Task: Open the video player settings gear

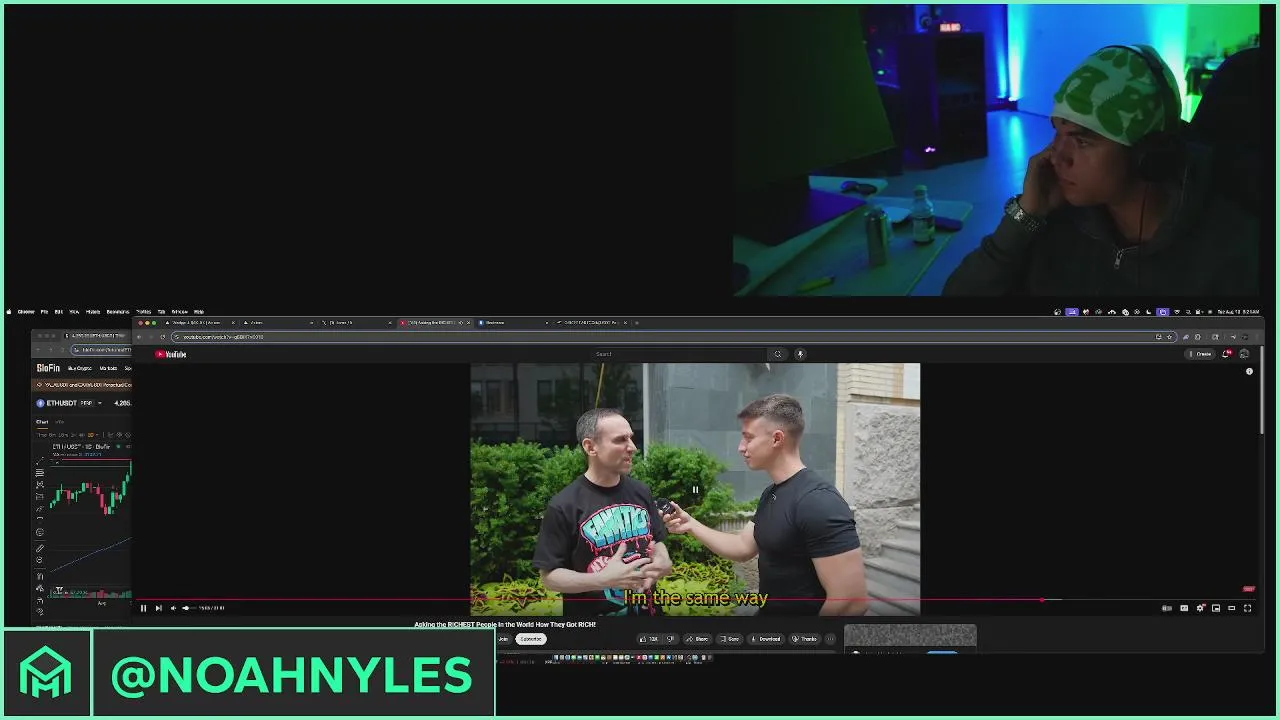Action: (1200, 608)
